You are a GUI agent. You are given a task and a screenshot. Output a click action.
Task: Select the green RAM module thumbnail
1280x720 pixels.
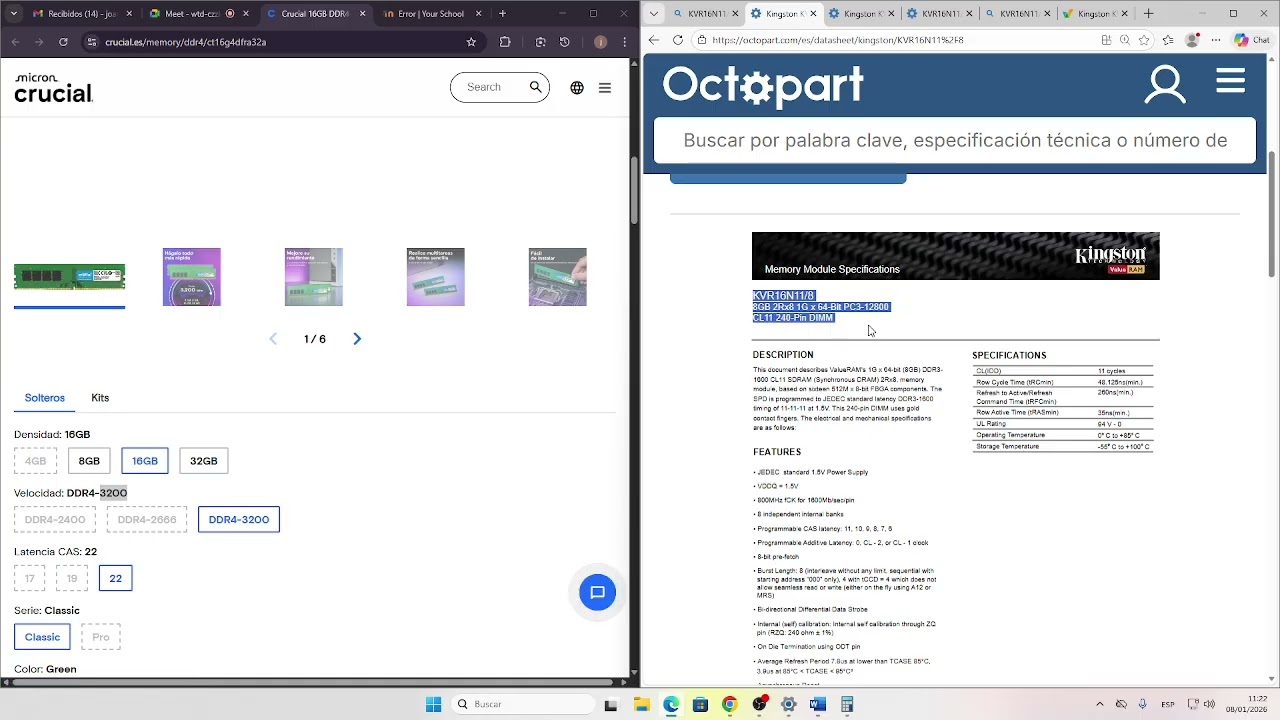(69, 277)
